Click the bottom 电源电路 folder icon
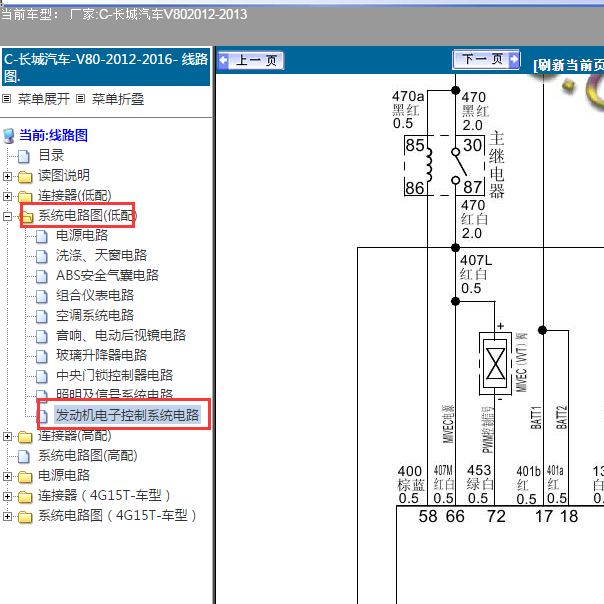604x604 pixels. pos(25,477)
